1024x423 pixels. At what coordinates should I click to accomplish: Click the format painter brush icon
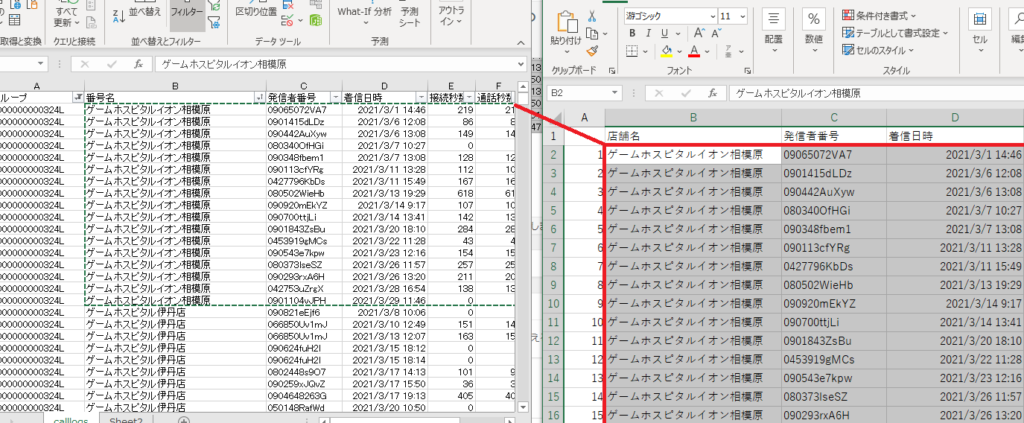pyautogui.click(x=592, y=51)
